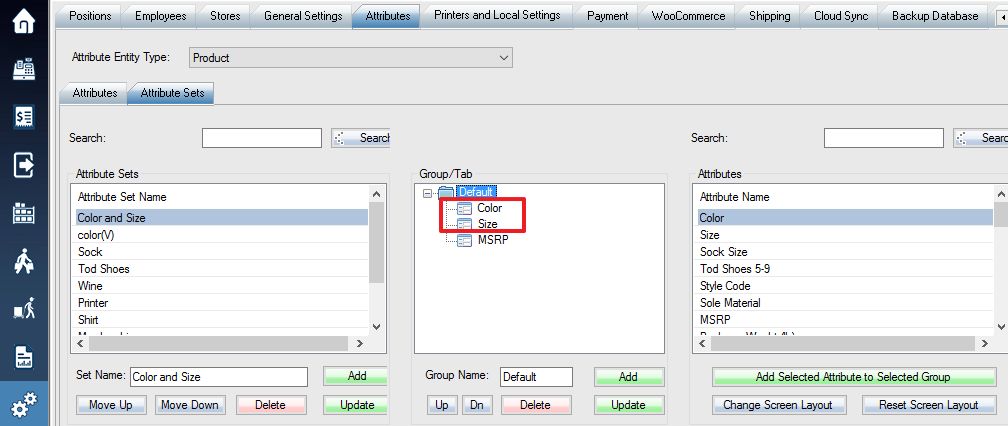The image size is (1008, 426).
Task: Select the top Attributes tab
Action: (x=388, y=15)
